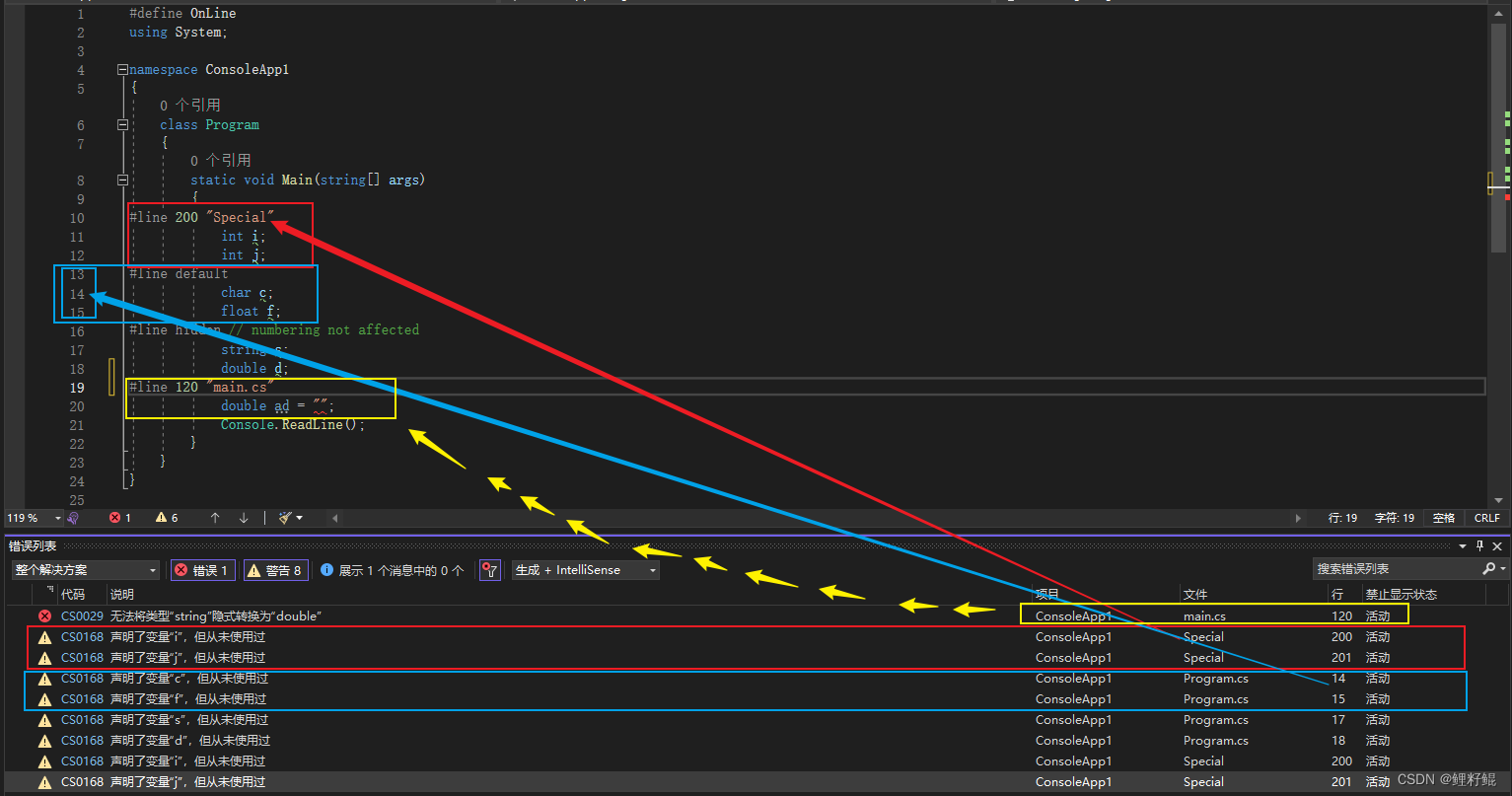Sort error list by 代码 column
The image size is (1512, 796).
pos(81,595)
